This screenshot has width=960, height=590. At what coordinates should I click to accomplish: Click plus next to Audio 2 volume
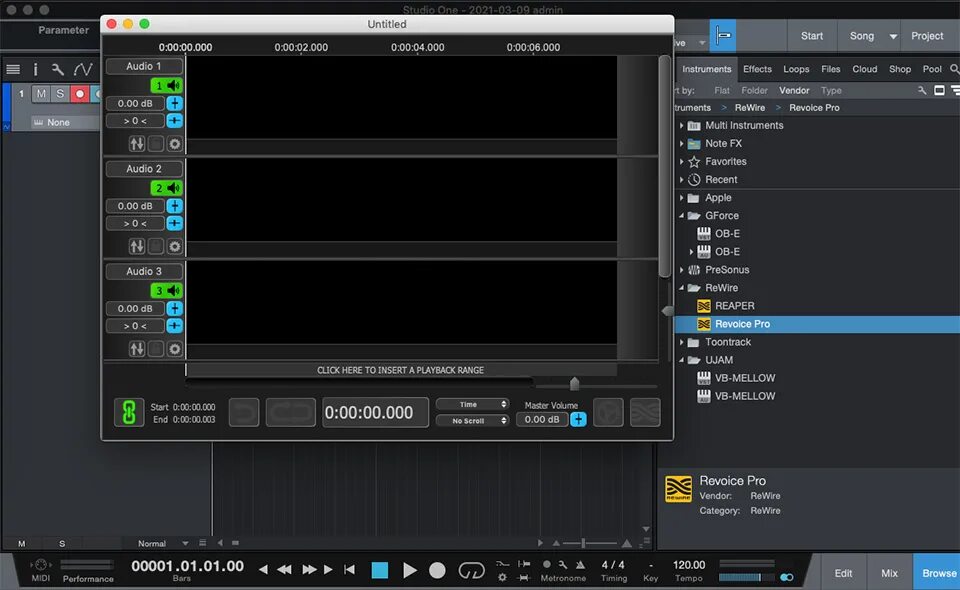tap(174, 206)
